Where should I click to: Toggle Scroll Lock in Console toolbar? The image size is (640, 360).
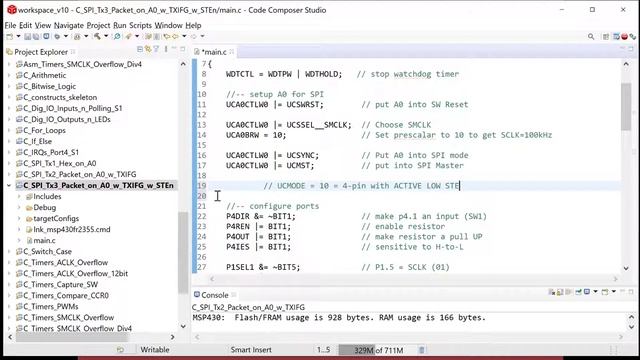pos(560,292)
